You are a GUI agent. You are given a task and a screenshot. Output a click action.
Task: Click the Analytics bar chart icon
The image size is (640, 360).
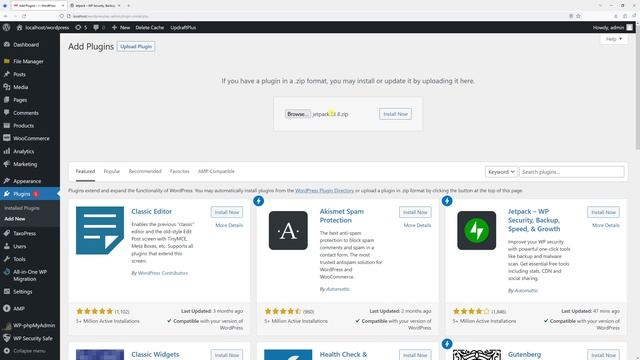coord(7,151)
